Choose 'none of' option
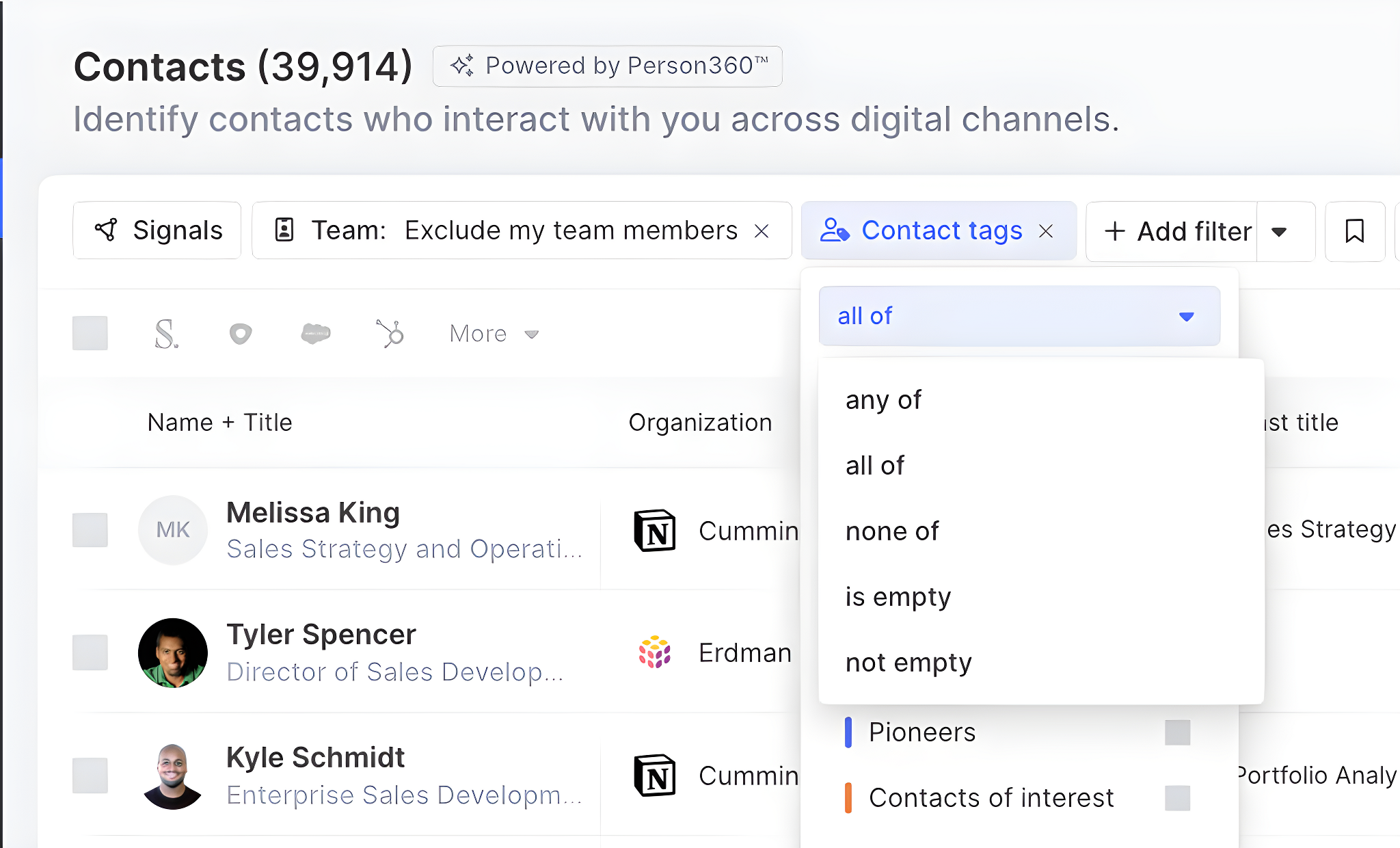 pos(892,531)
